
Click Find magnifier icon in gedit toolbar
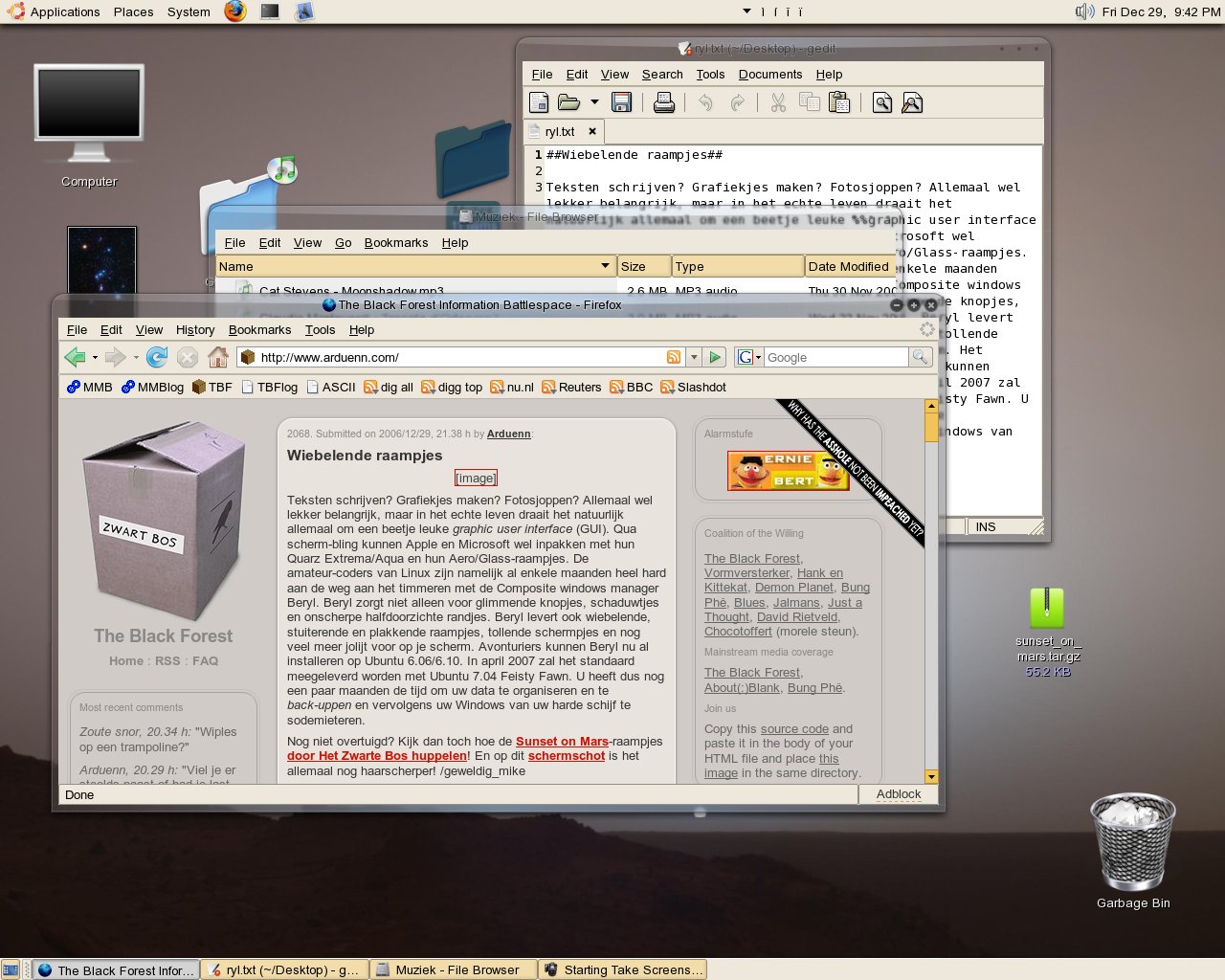[x=881, y=102]
